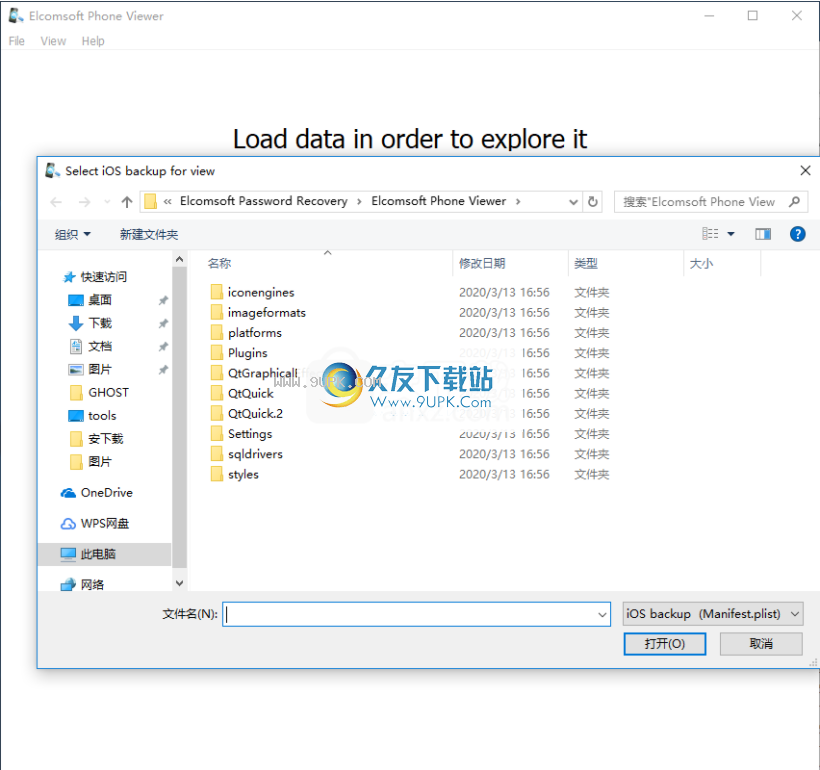This screenshot has width=820, height=770.
Task: Open the Help menu
Action: 93,41
